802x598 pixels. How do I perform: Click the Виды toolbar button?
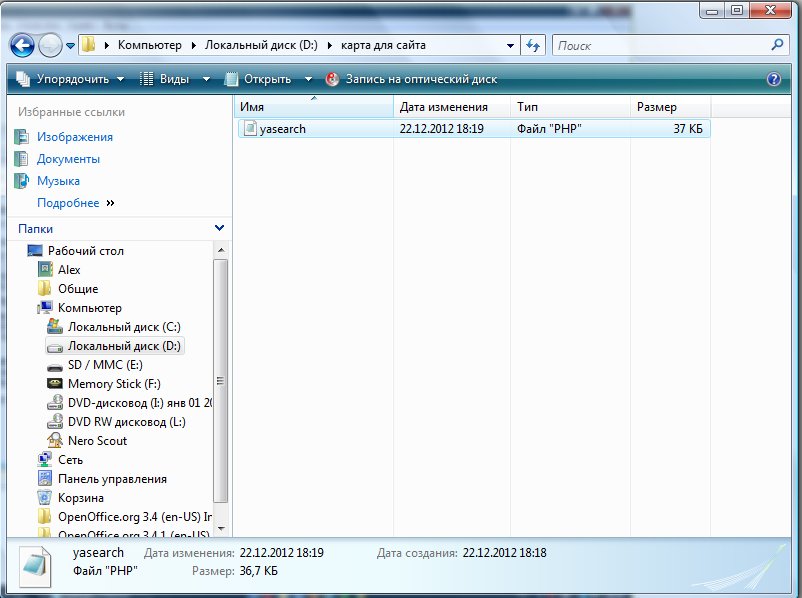[x=165, y=79]
